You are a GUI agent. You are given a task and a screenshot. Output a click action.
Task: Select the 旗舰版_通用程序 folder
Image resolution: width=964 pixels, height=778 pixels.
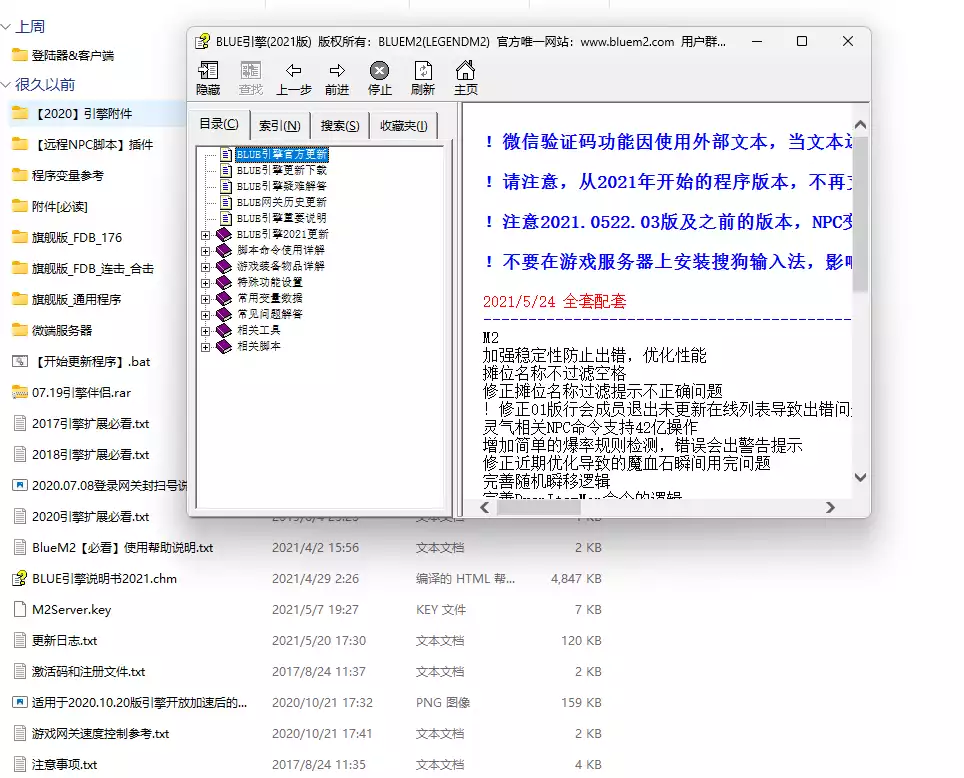click(x=76, y=300)
